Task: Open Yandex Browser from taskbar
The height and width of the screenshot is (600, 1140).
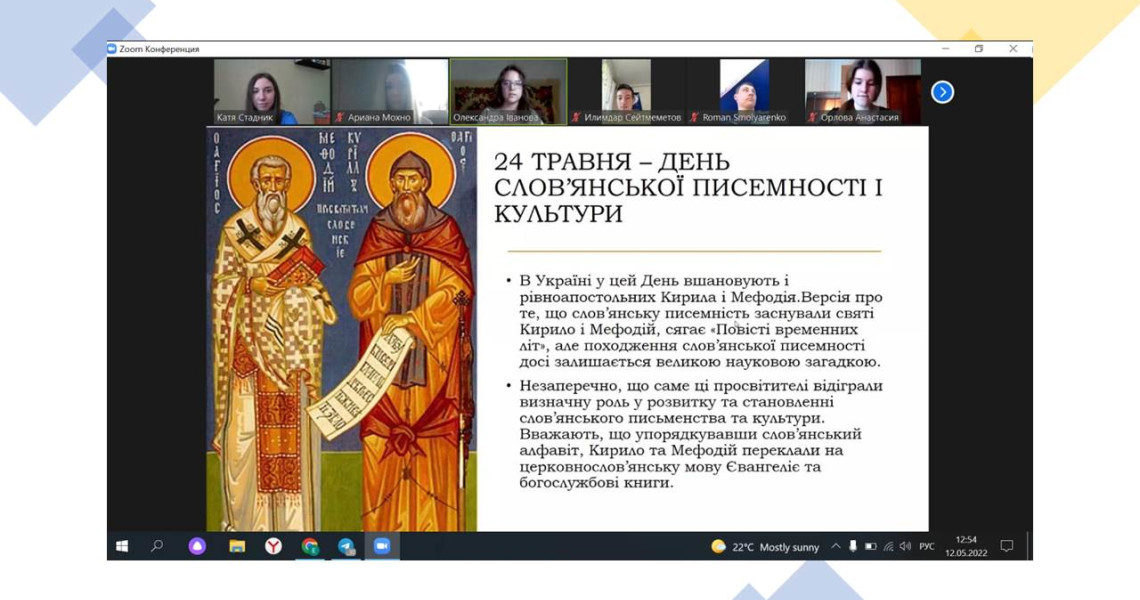Action: (273, 546)
